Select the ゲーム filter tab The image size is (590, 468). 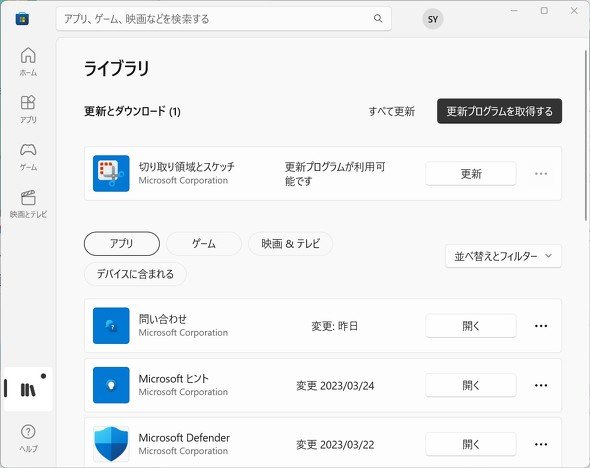[204, 243]
